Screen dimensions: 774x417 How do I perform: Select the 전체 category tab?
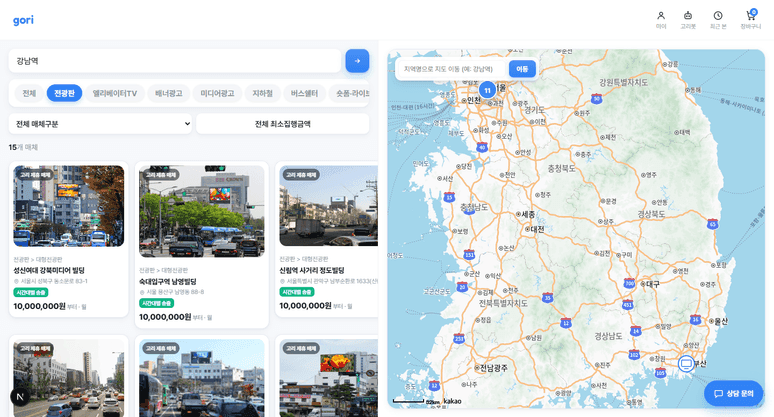pyautogui.click(x=29, y=93)
